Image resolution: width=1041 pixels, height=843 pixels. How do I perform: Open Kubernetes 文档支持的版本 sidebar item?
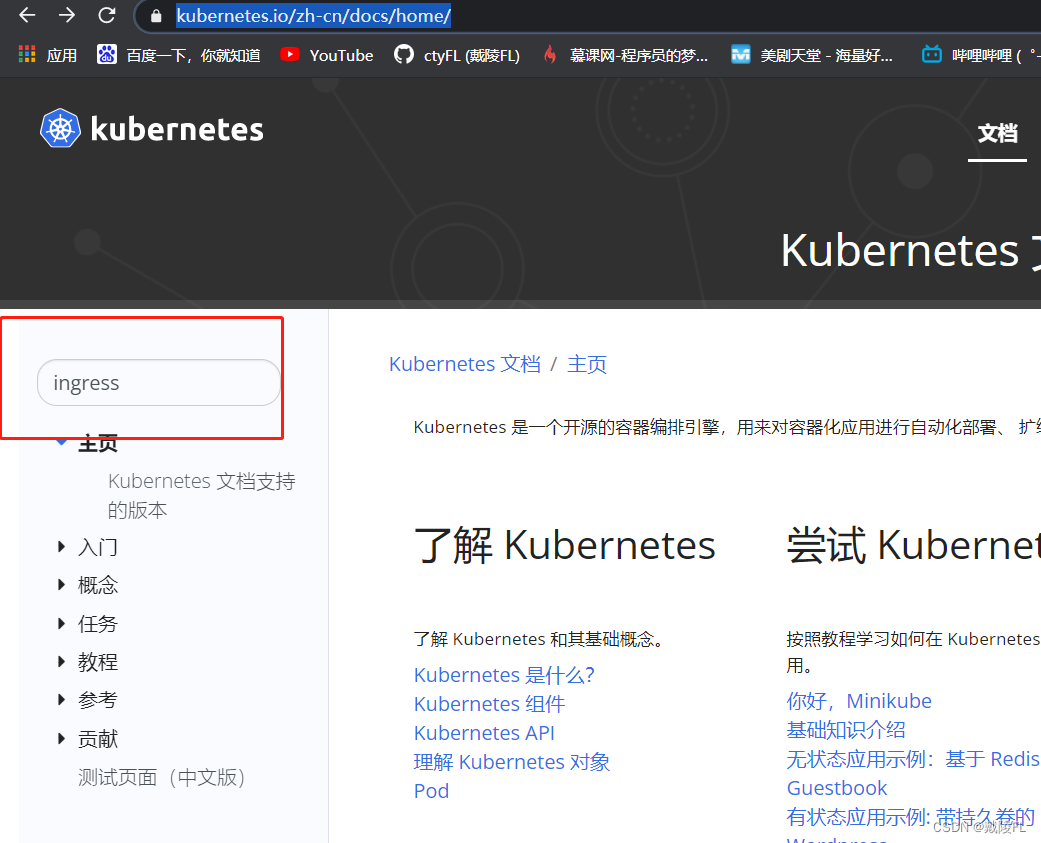202,495
